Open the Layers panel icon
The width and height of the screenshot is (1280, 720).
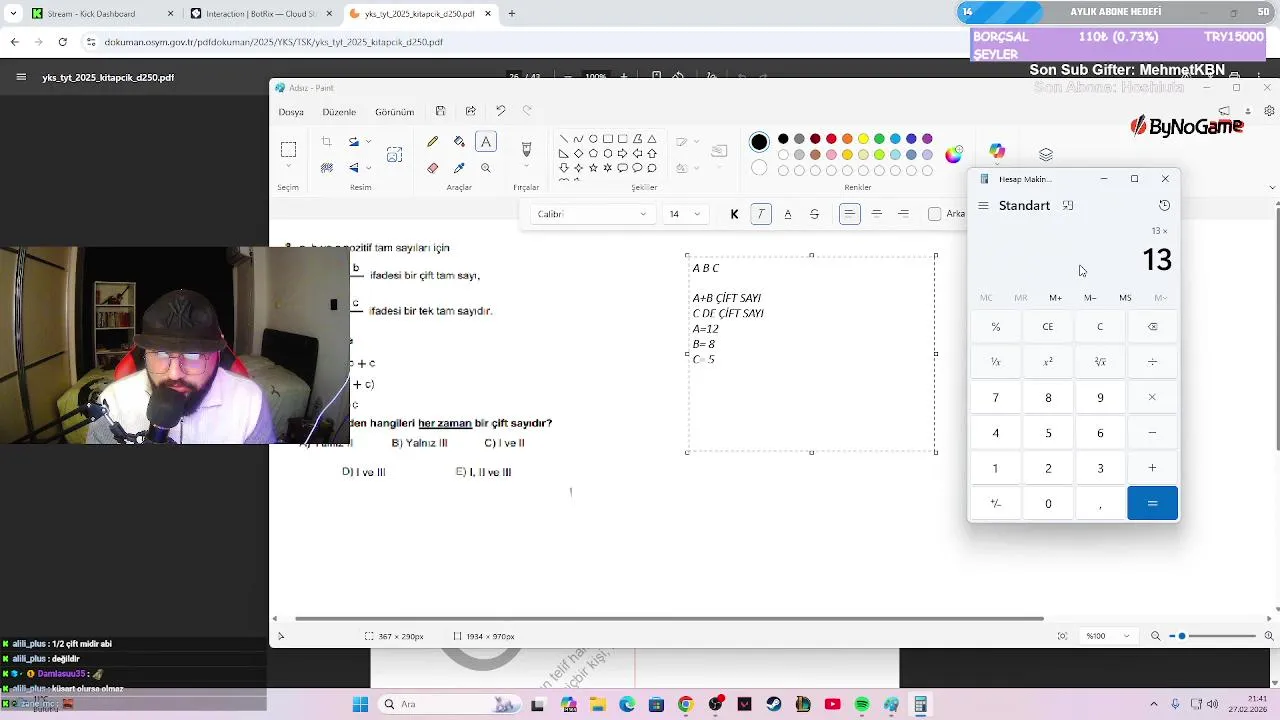pyautogui.click(x=1046, y=154)
